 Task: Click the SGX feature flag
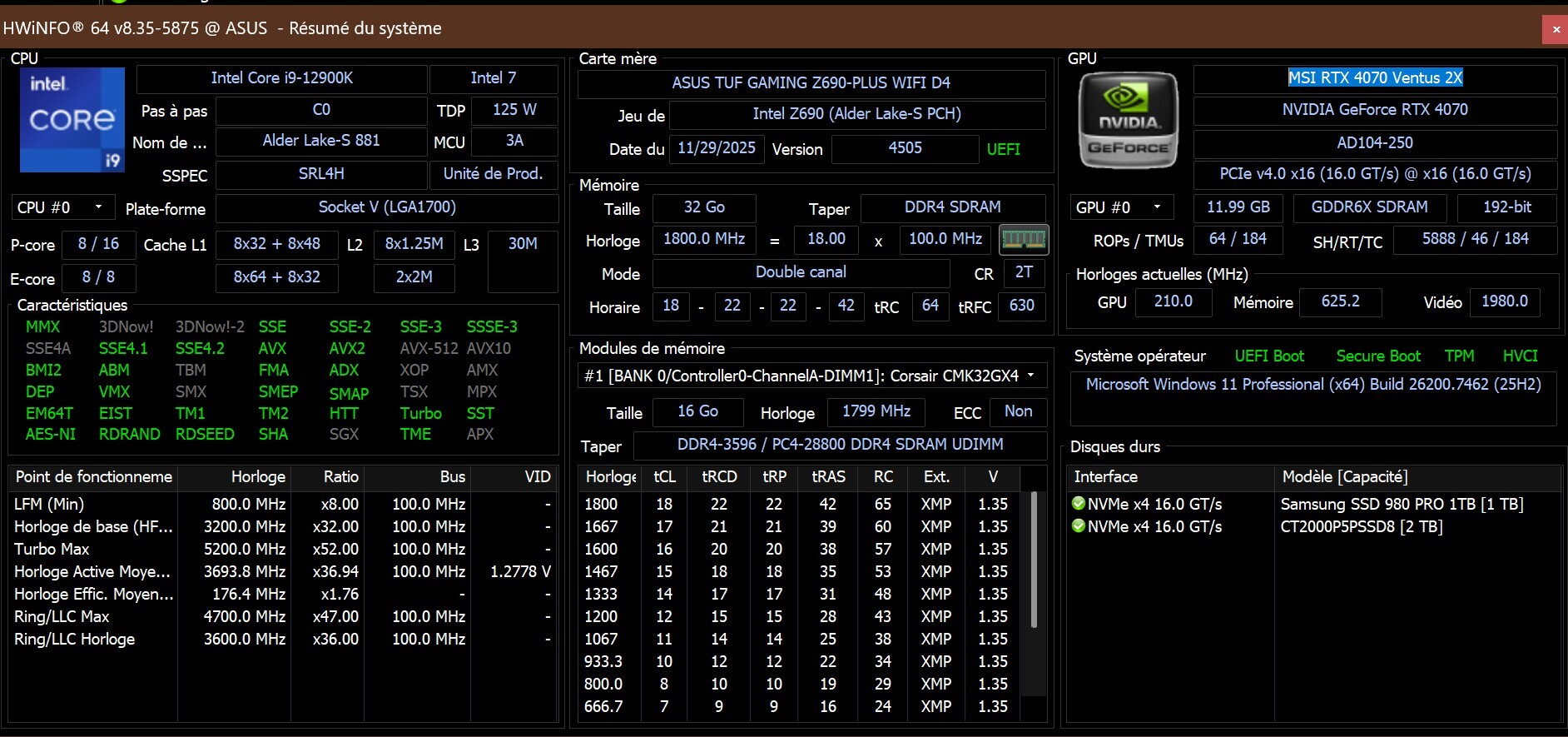344,434
